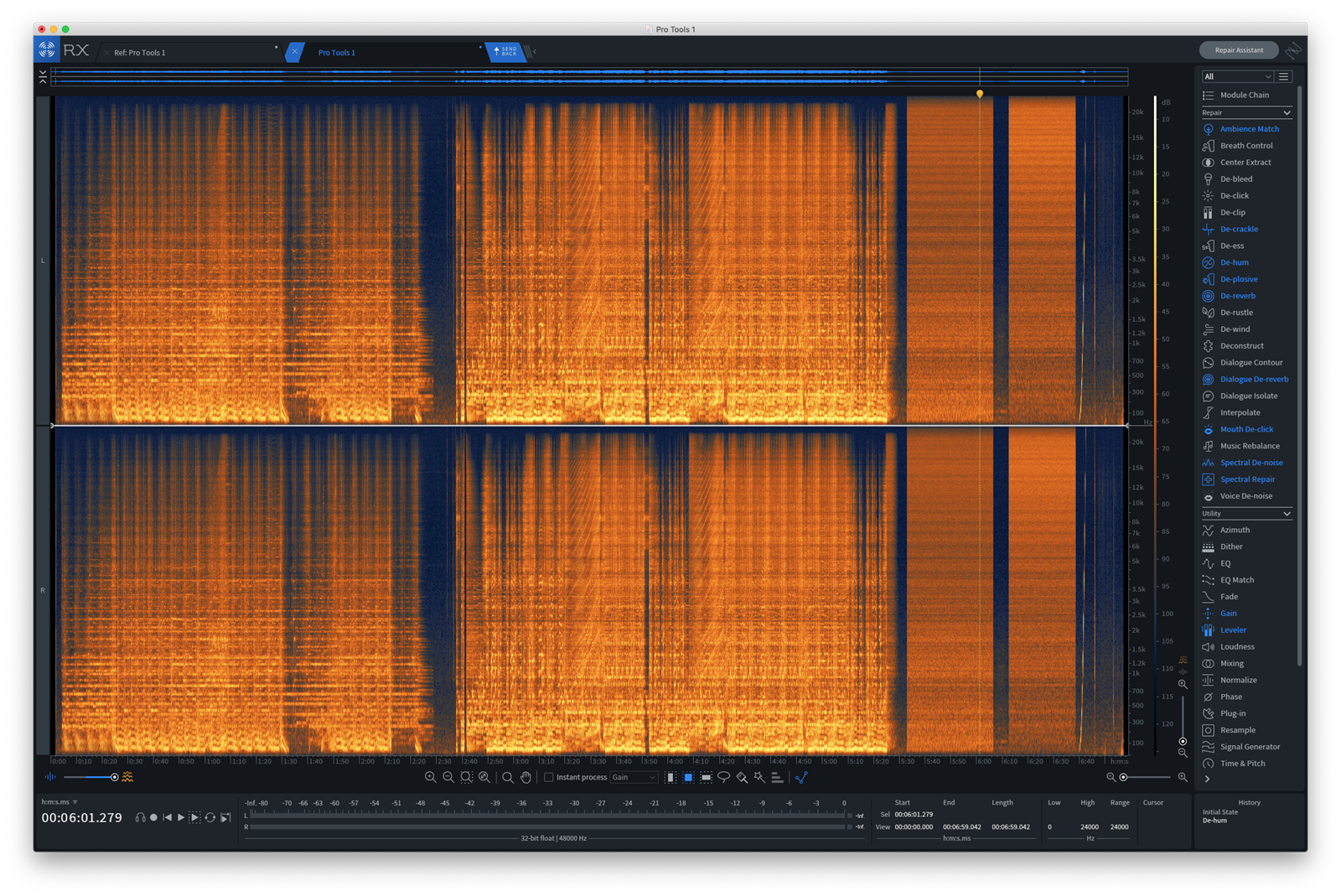
Task: Open the Dialogue Isolate module
Action: click(1248, 396)
